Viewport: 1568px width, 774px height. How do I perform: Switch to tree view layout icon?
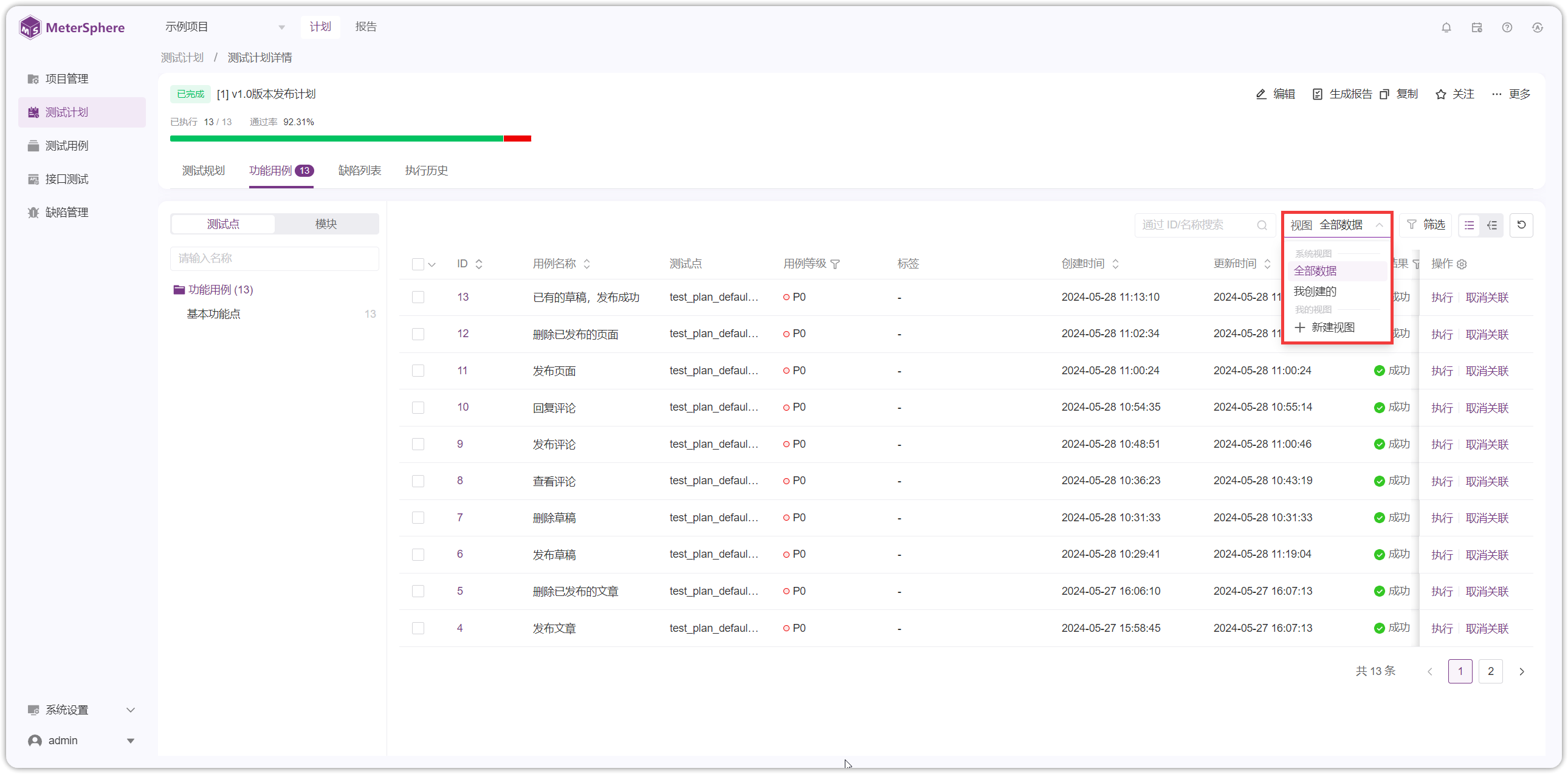(x=1492, y=225)
